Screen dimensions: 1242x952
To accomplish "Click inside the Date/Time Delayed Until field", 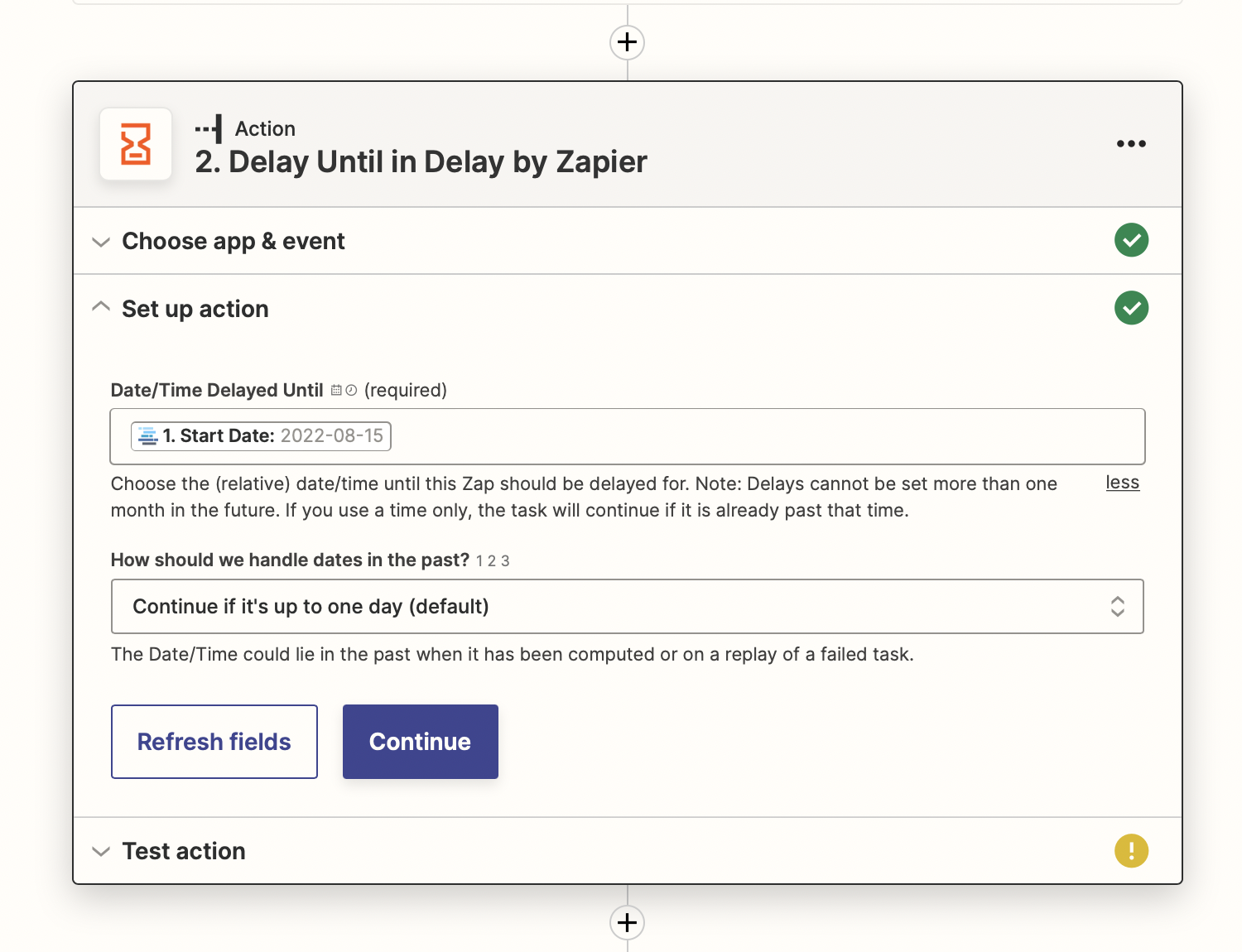I will point(745,436).
